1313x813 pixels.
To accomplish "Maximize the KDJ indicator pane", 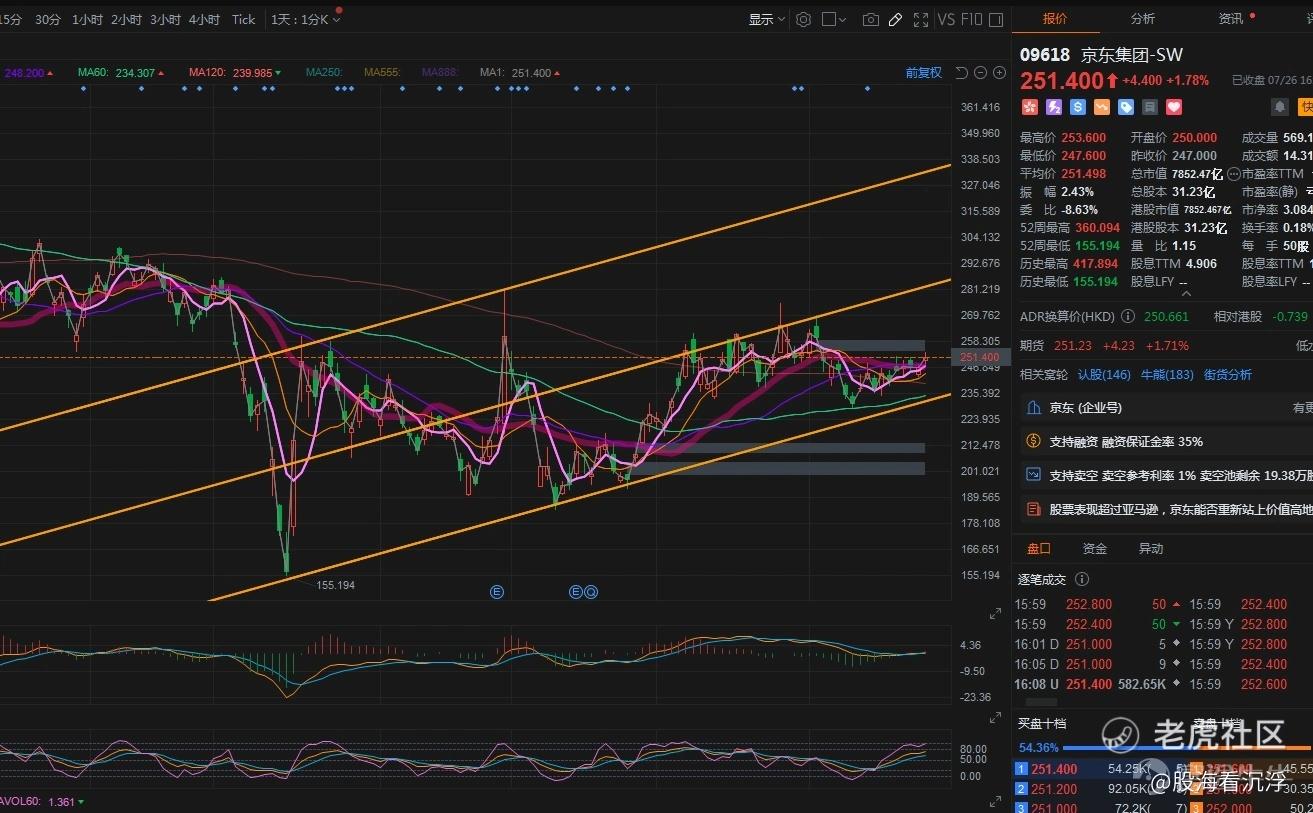I will point(995,800).
